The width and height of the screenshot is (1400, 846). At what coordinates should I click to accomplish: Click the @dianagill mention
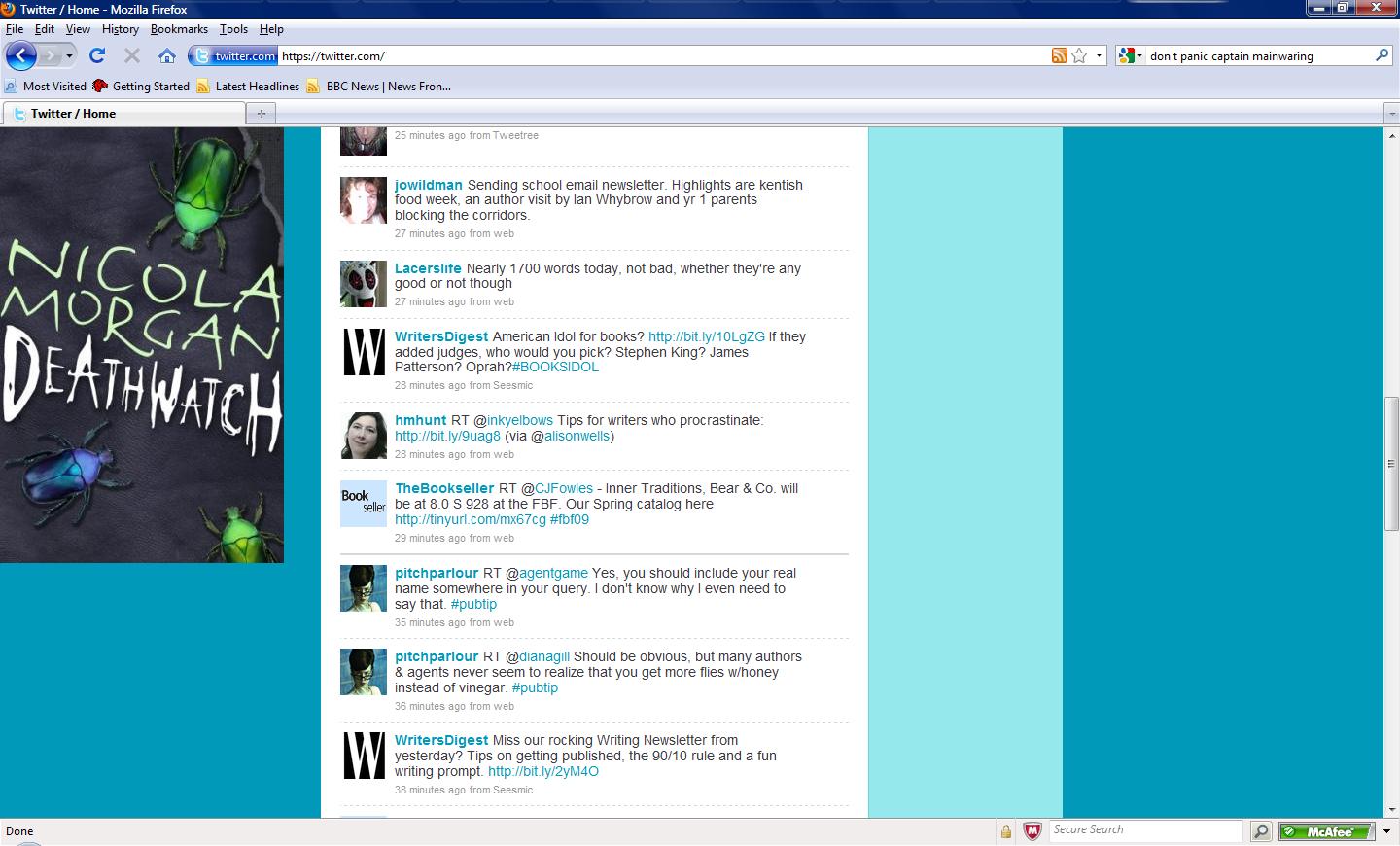coord(544,656)
